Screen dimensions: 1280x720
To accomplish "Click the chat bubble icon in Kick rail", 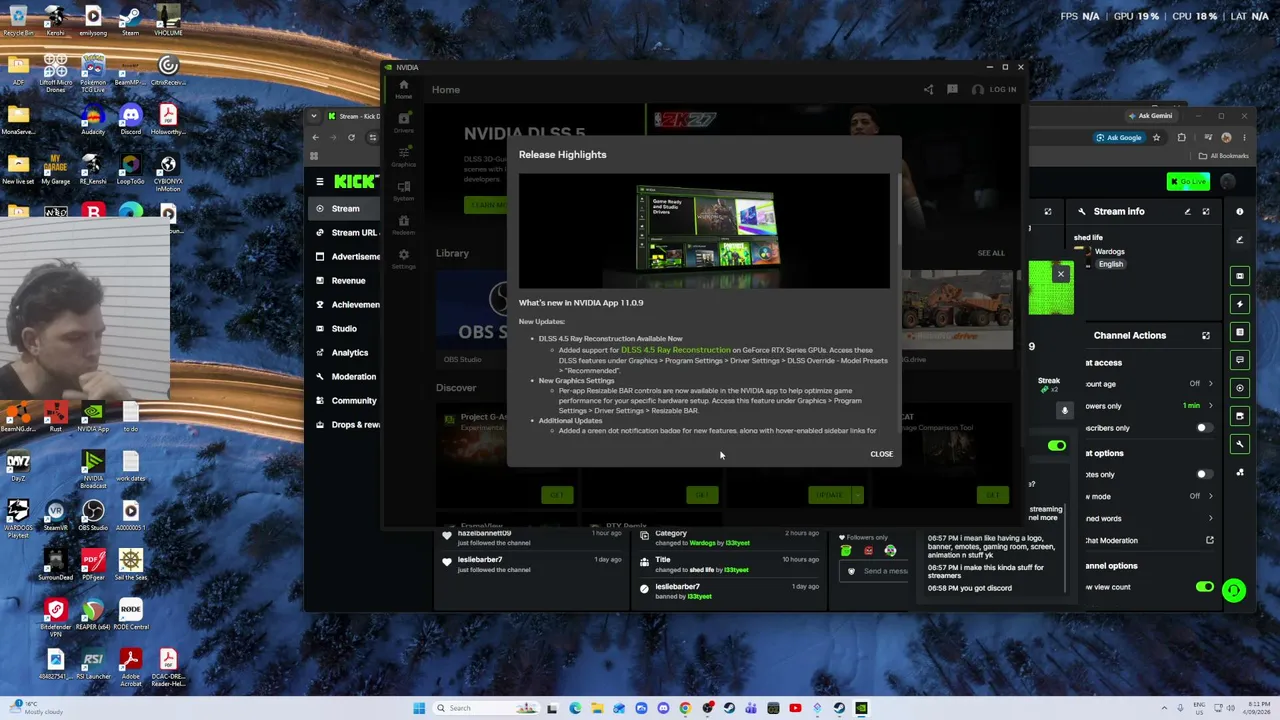I will tap(1240, 360).
